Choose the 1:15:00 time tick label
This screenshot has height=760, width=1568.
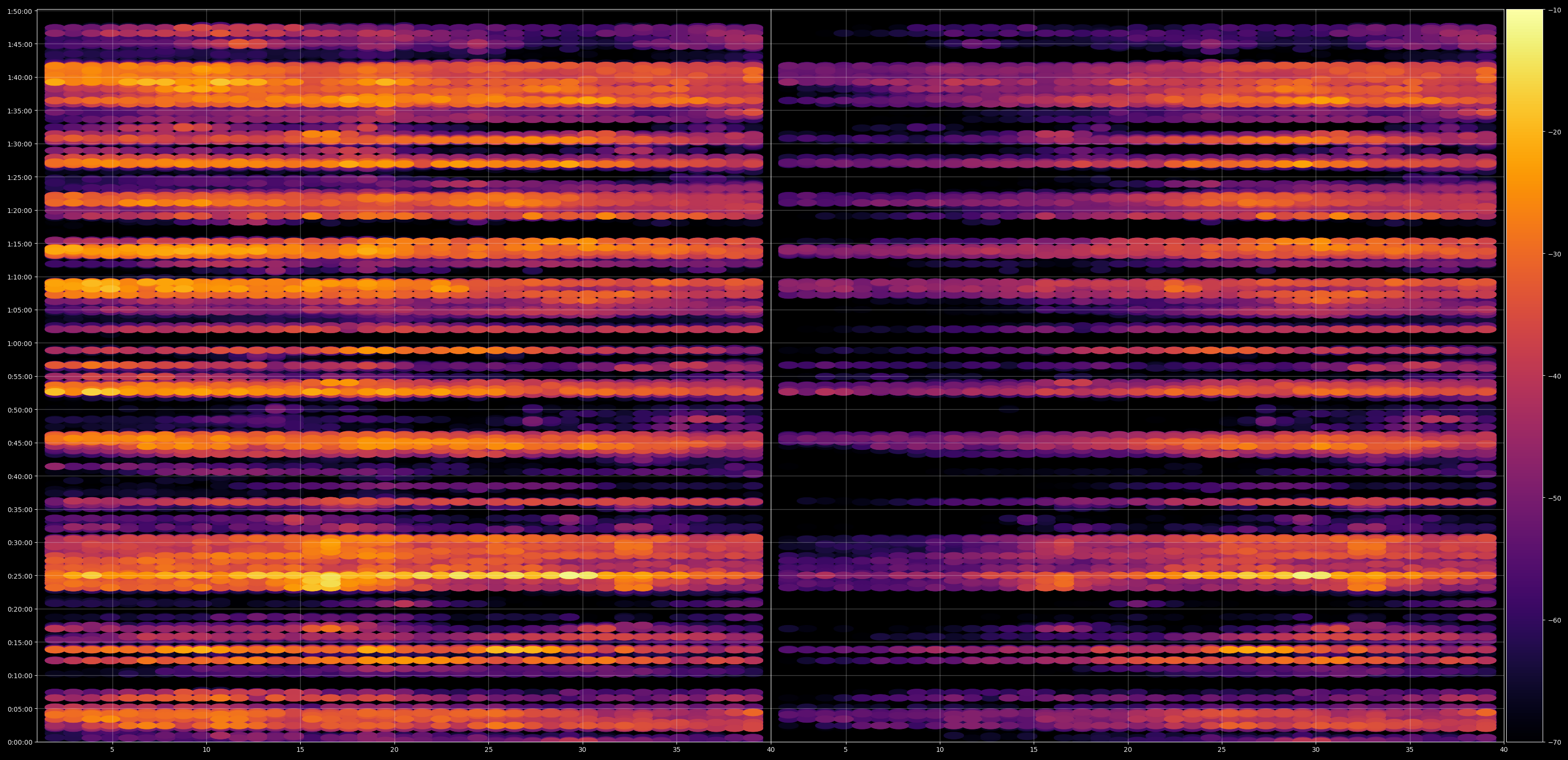tap(20, 244)
